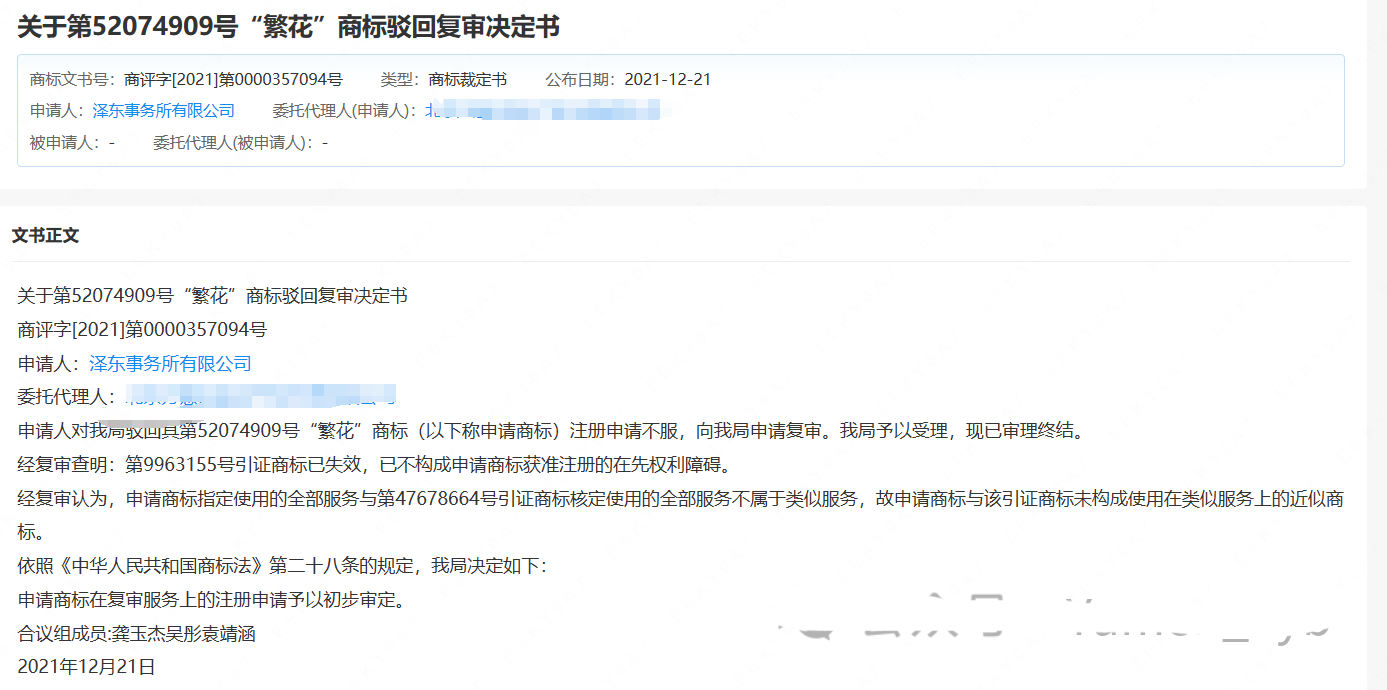
Task: Open 泽东事务所有限公司 link in document body
Action: point(170,364)
